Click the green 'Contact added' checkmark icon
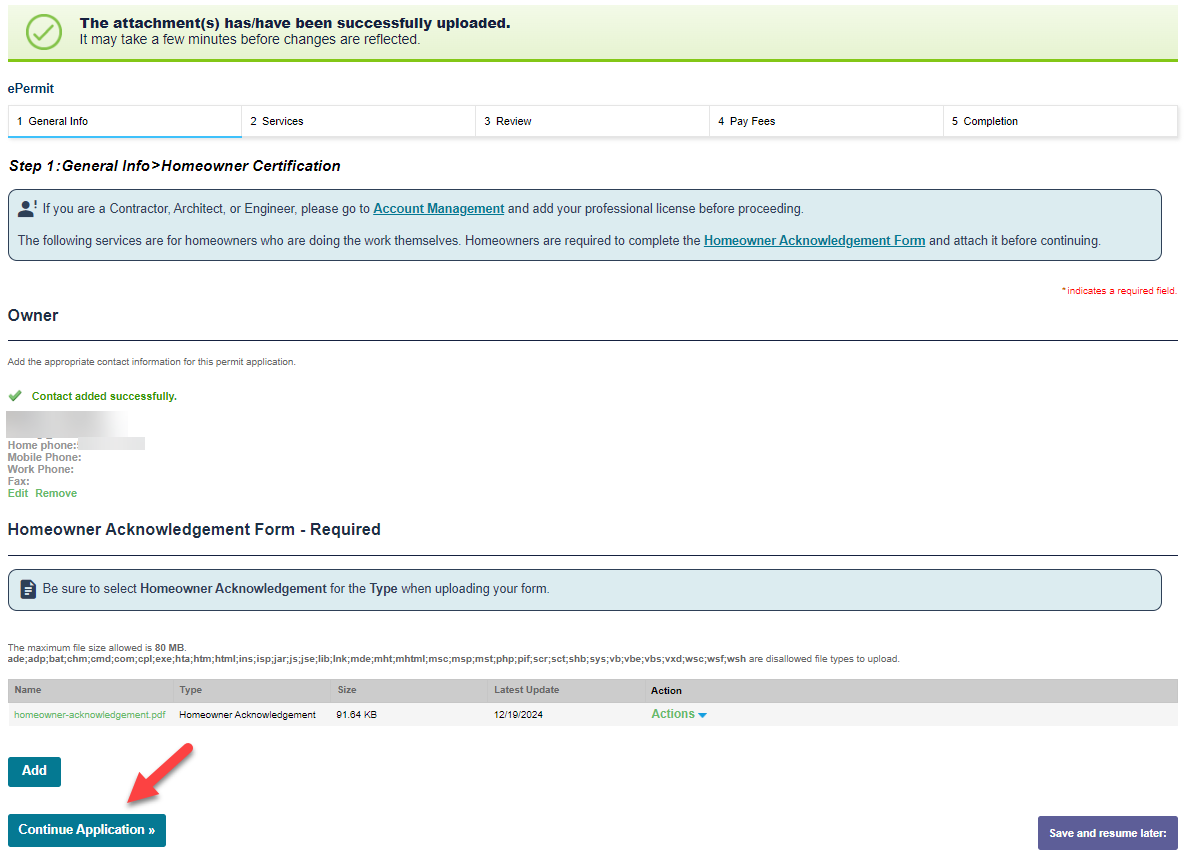The image size is (1186, 859). pyautogui.click(x=15, y=396)
